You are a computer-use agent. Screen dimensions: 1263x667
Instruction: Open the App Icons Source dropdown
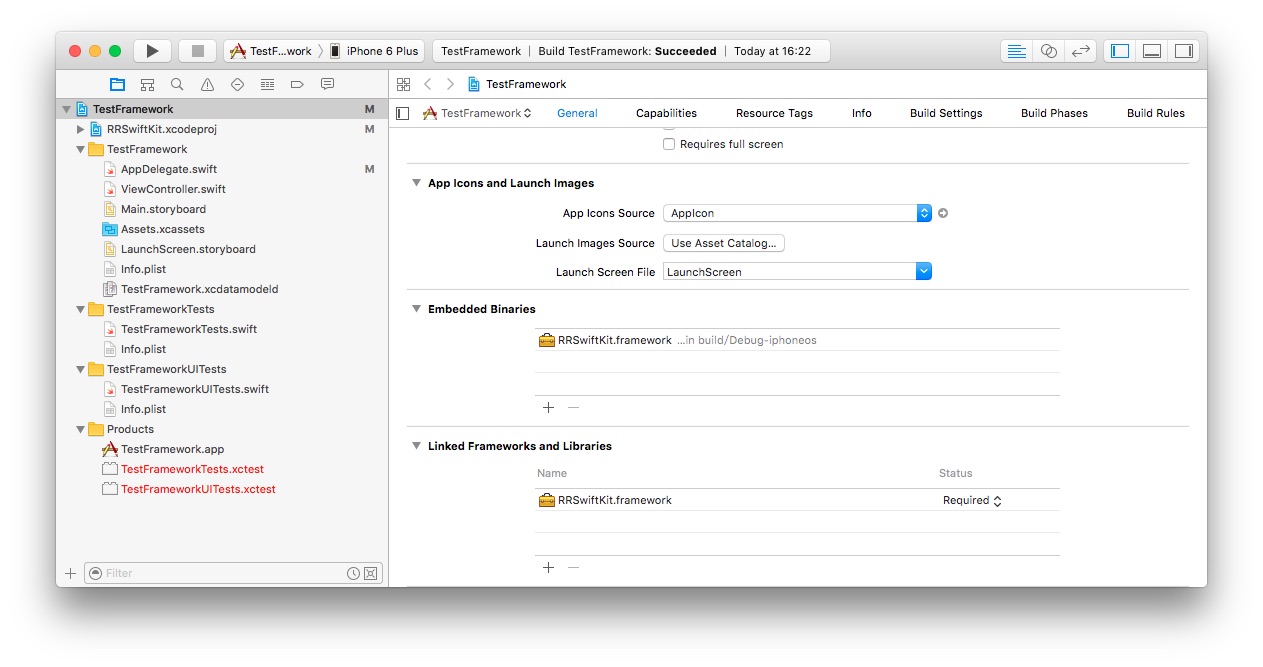(x=797, y=213)
